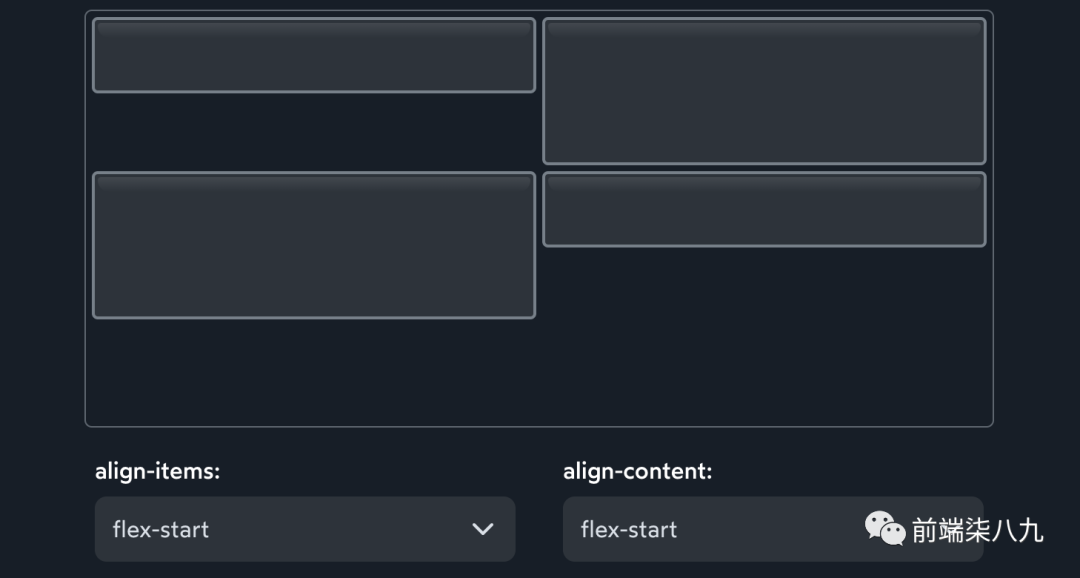The width and height of the screenshot is (1080, 578).
Task: Click the chevron arrow on align-items select
Action: click(x=483, y=529)
